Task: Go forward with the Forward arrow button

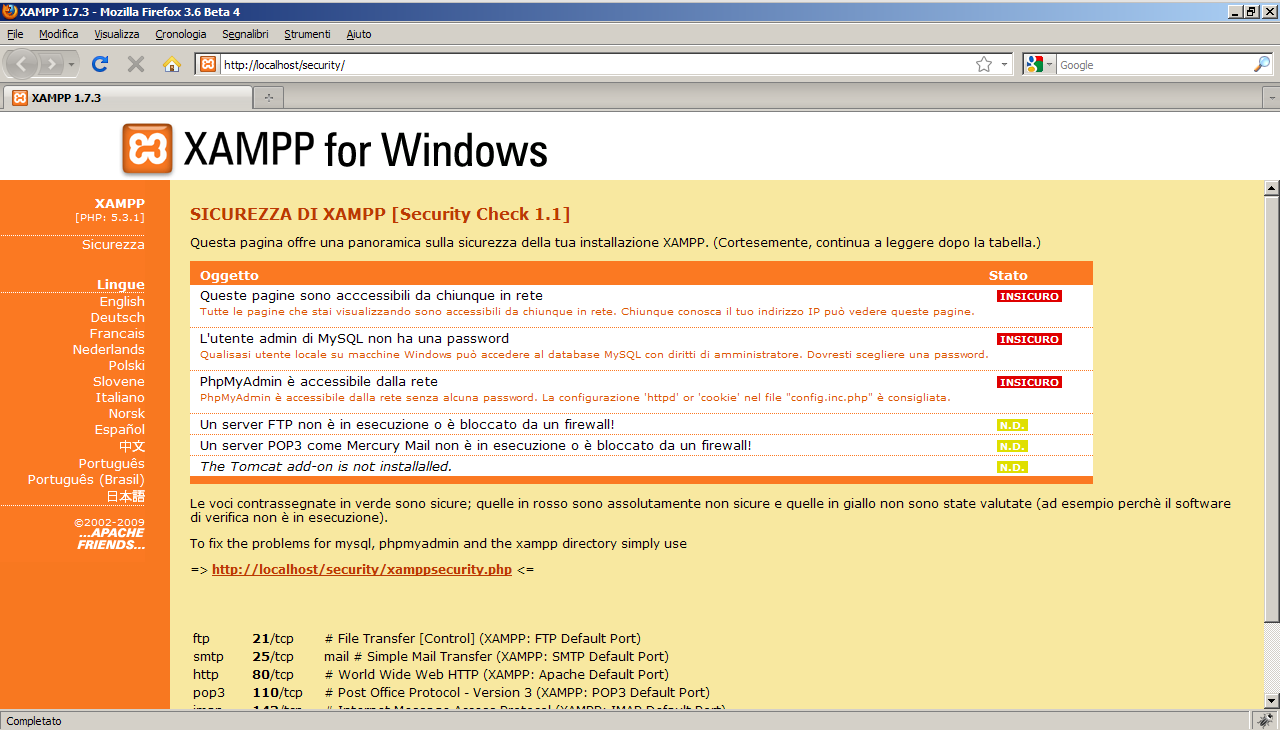Action: (52, 64)
